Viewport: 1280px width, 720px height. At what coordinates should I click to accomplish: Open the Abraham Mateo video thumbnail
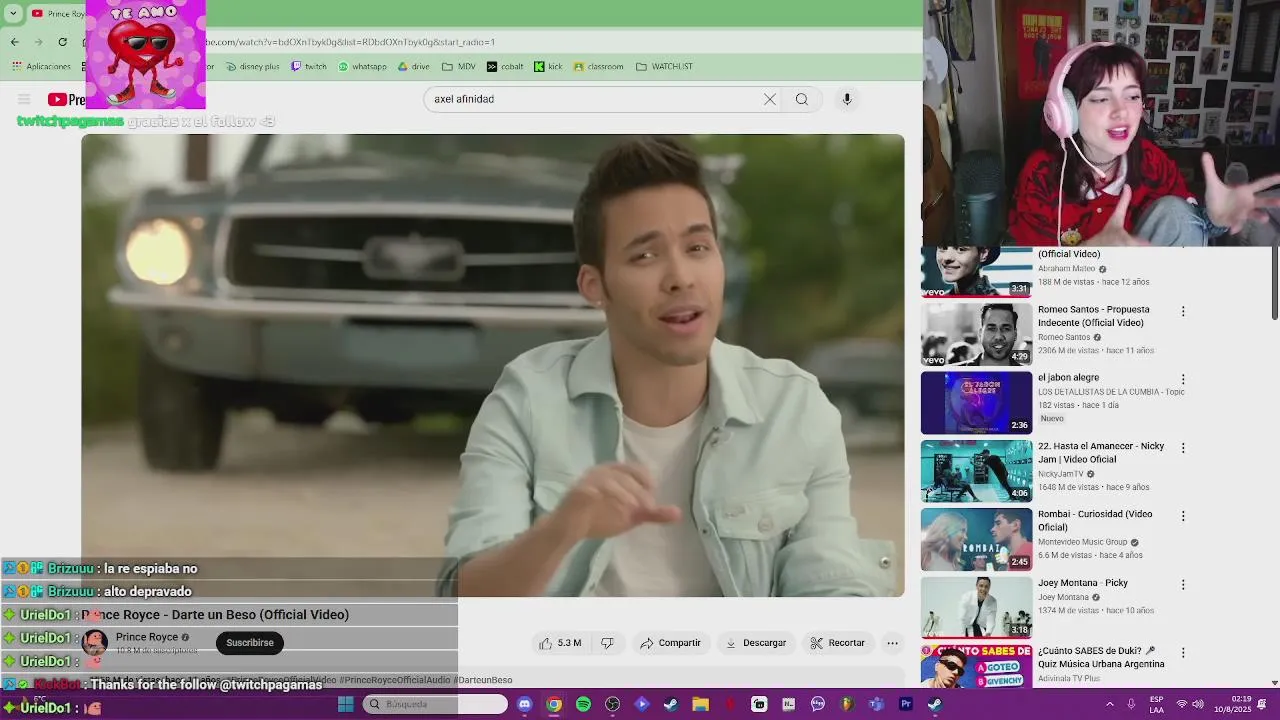(x=976, y=272)
